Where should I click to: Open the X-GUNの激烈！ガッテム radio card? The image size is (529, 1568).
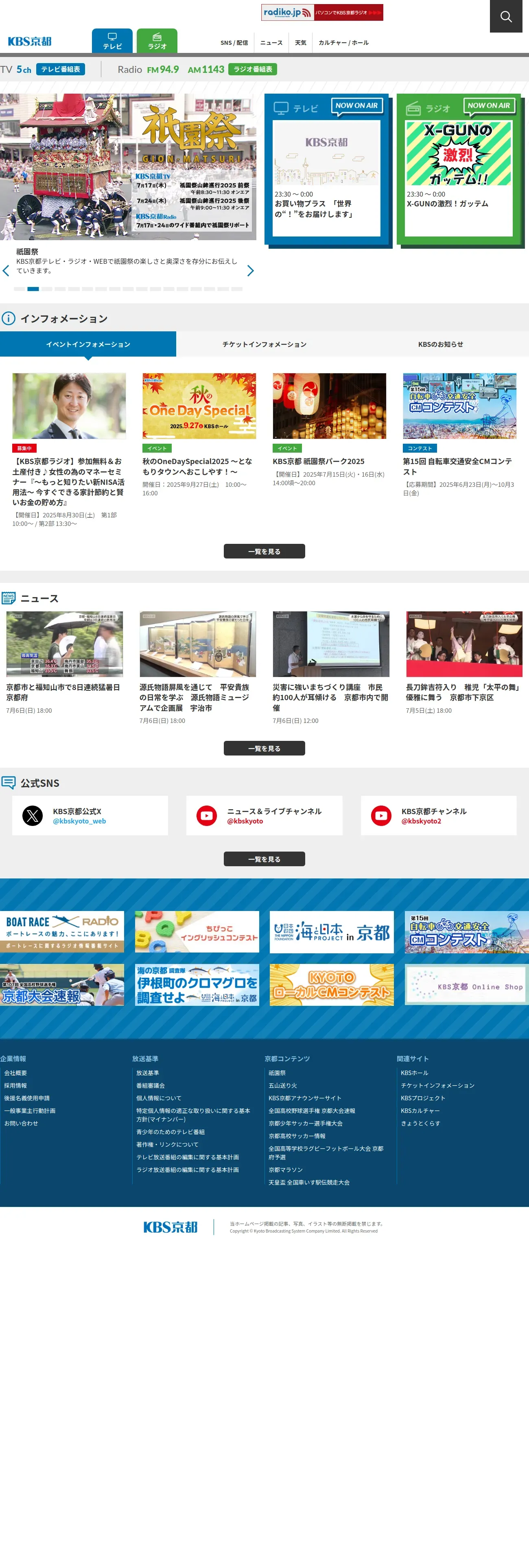[x=459, y=170]
